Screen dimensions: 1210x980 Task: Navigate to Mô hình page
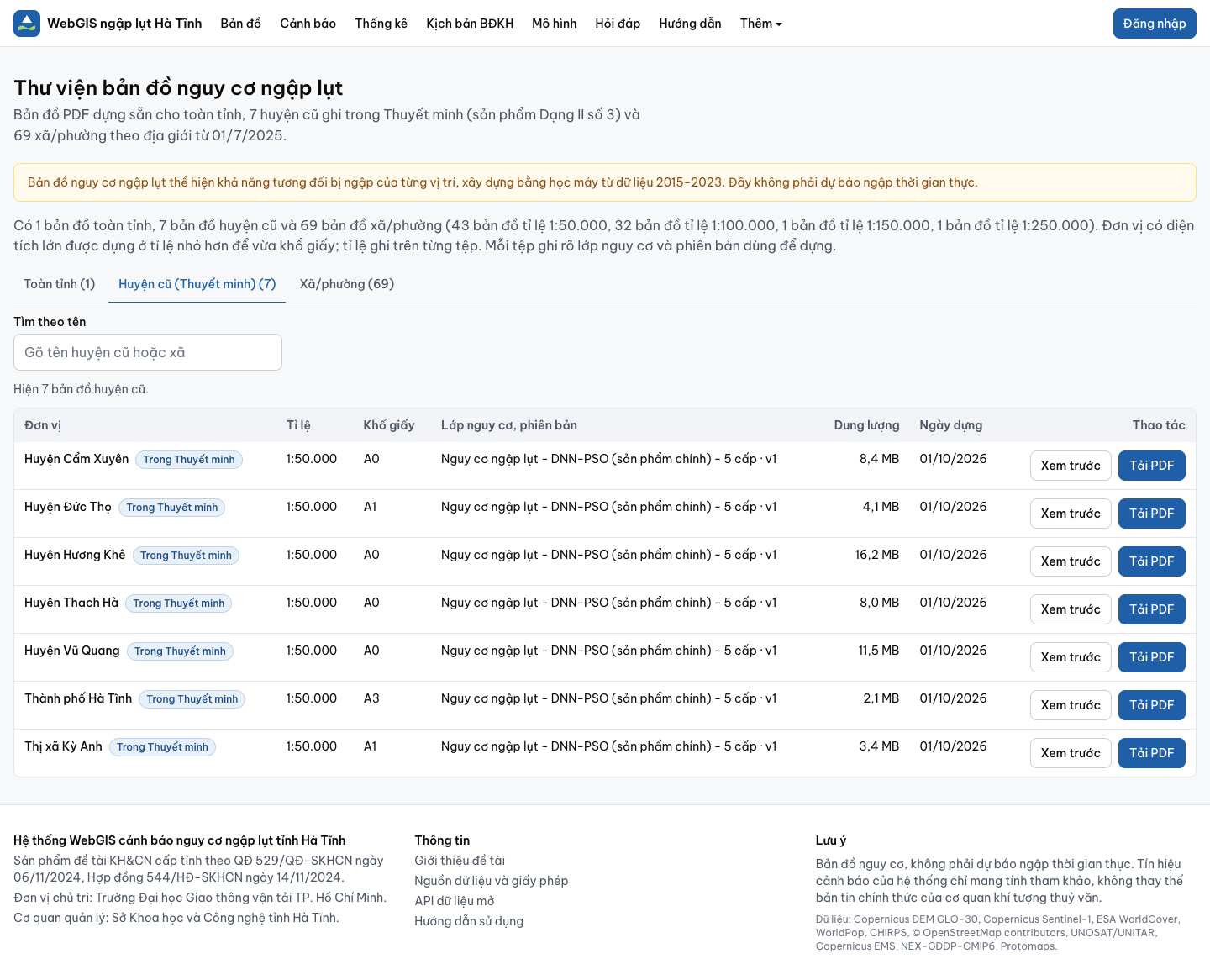555,24
